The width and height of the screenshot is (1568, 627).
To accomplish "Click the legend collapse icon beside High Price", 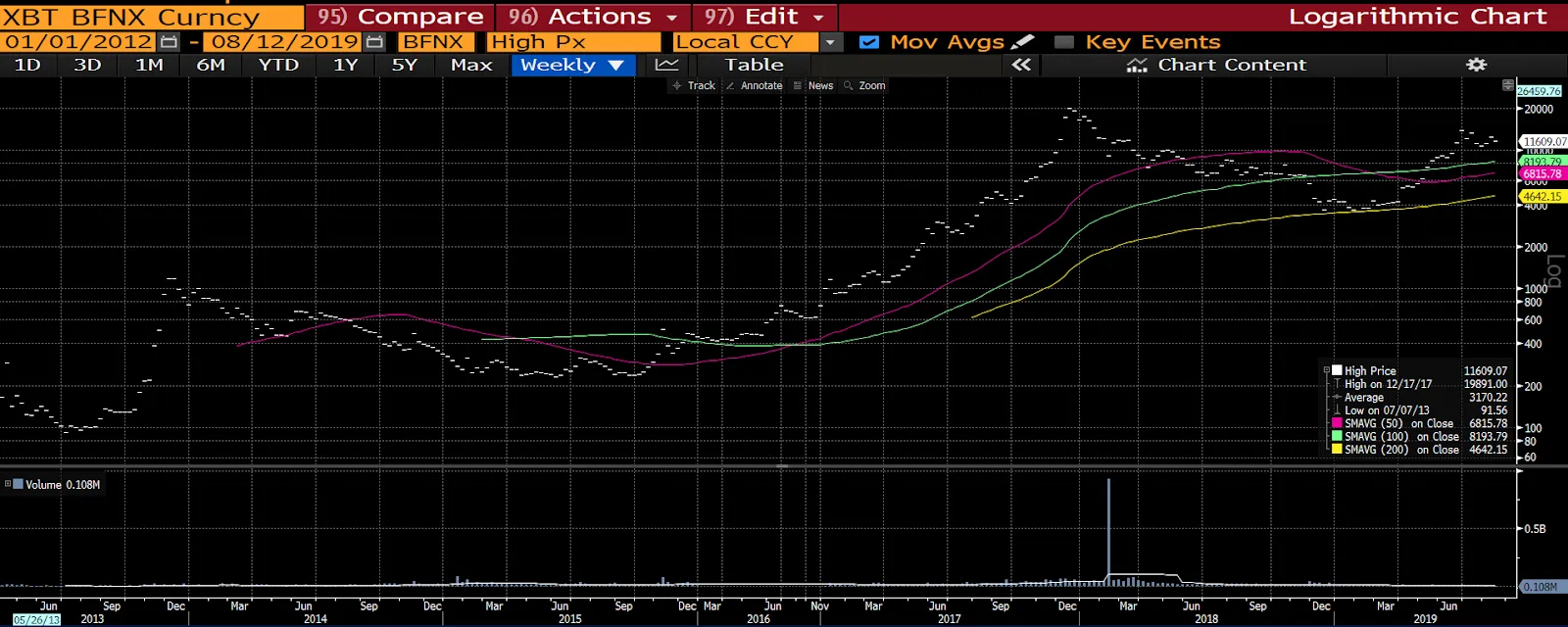I will pos(1327,370).
